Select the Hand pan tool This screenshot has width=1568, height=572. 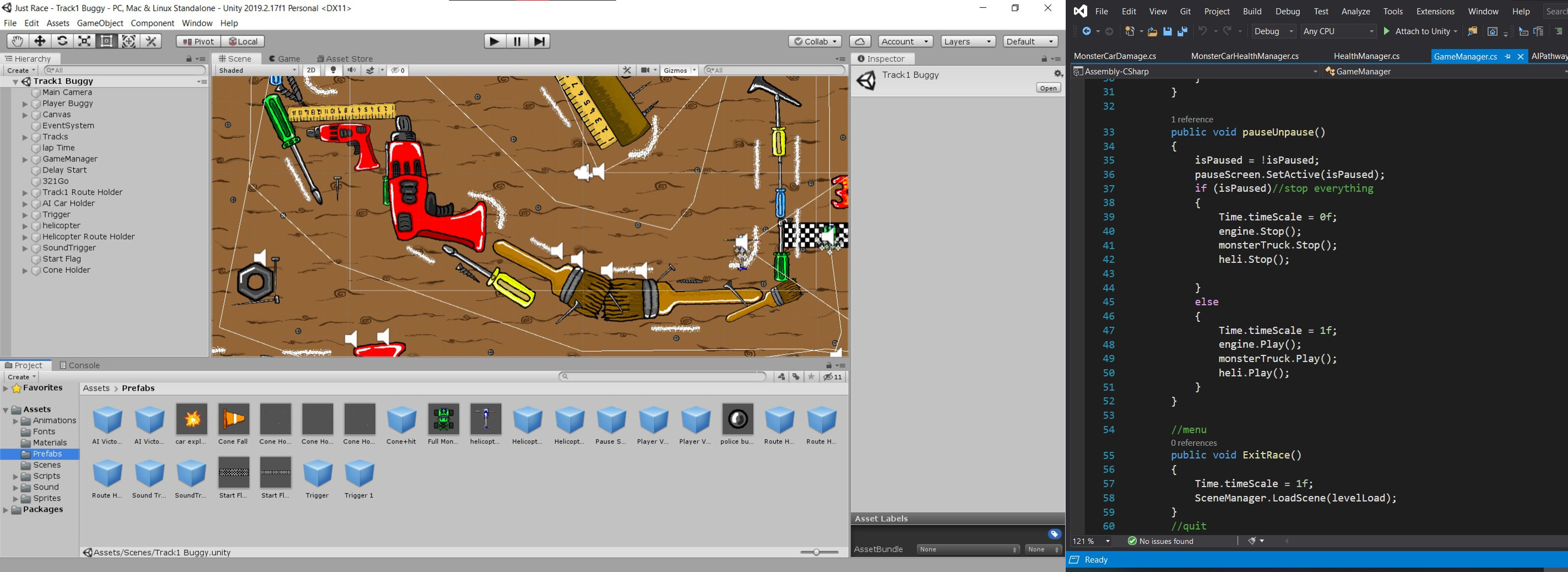[17, 41]
